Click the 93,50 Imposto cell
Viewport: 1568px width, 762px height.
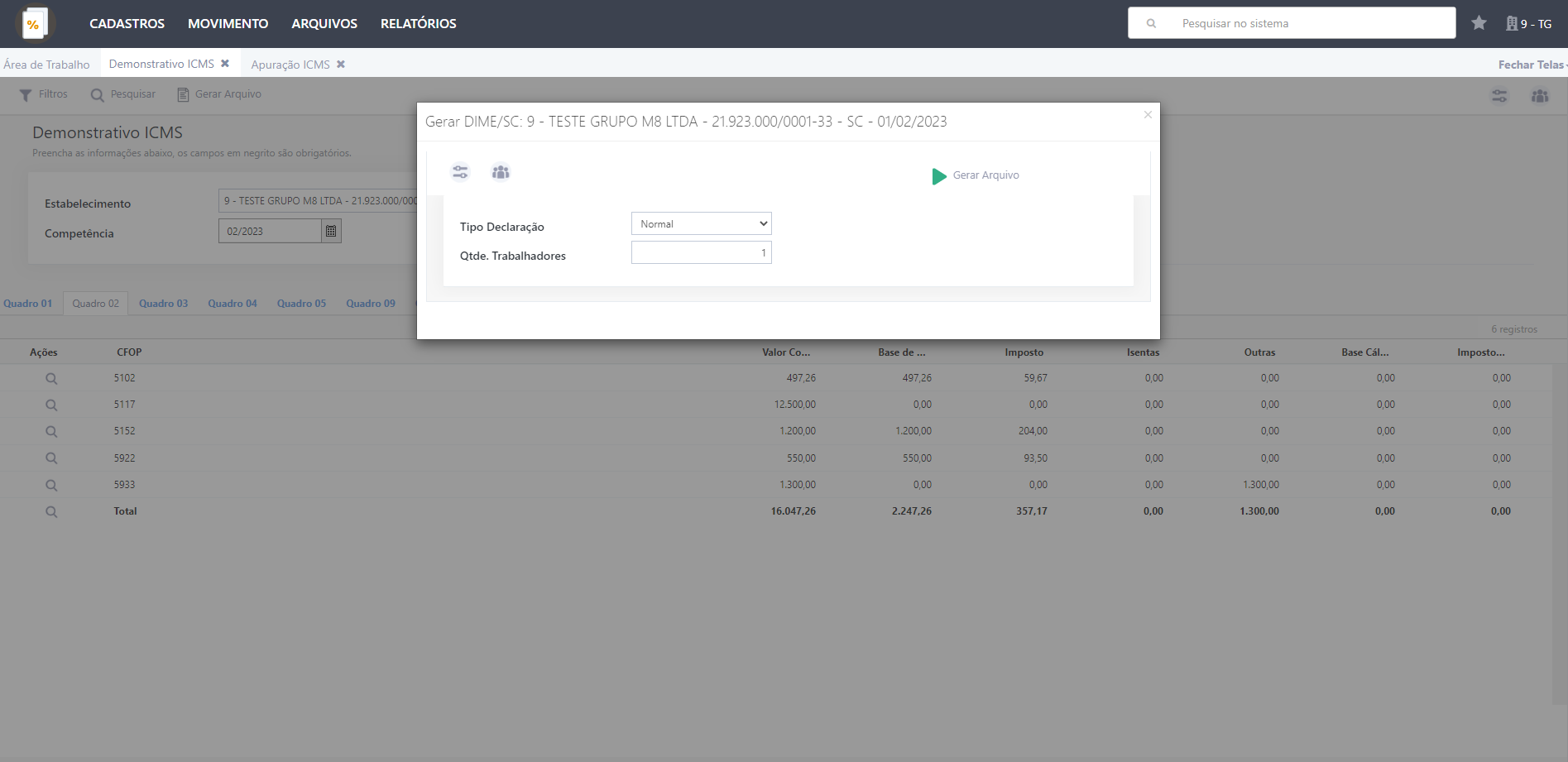point(1036,458)
